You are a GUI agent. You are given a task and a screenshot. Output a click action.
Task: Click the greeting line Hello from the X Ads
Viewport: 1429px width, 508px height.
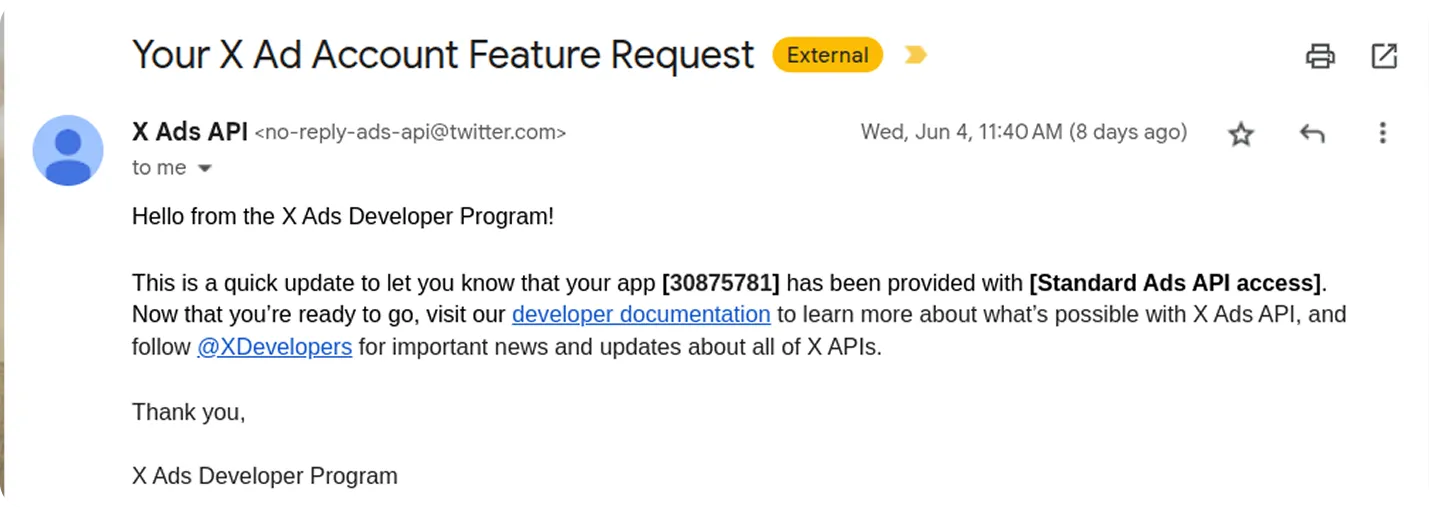[x=343, y=216]
